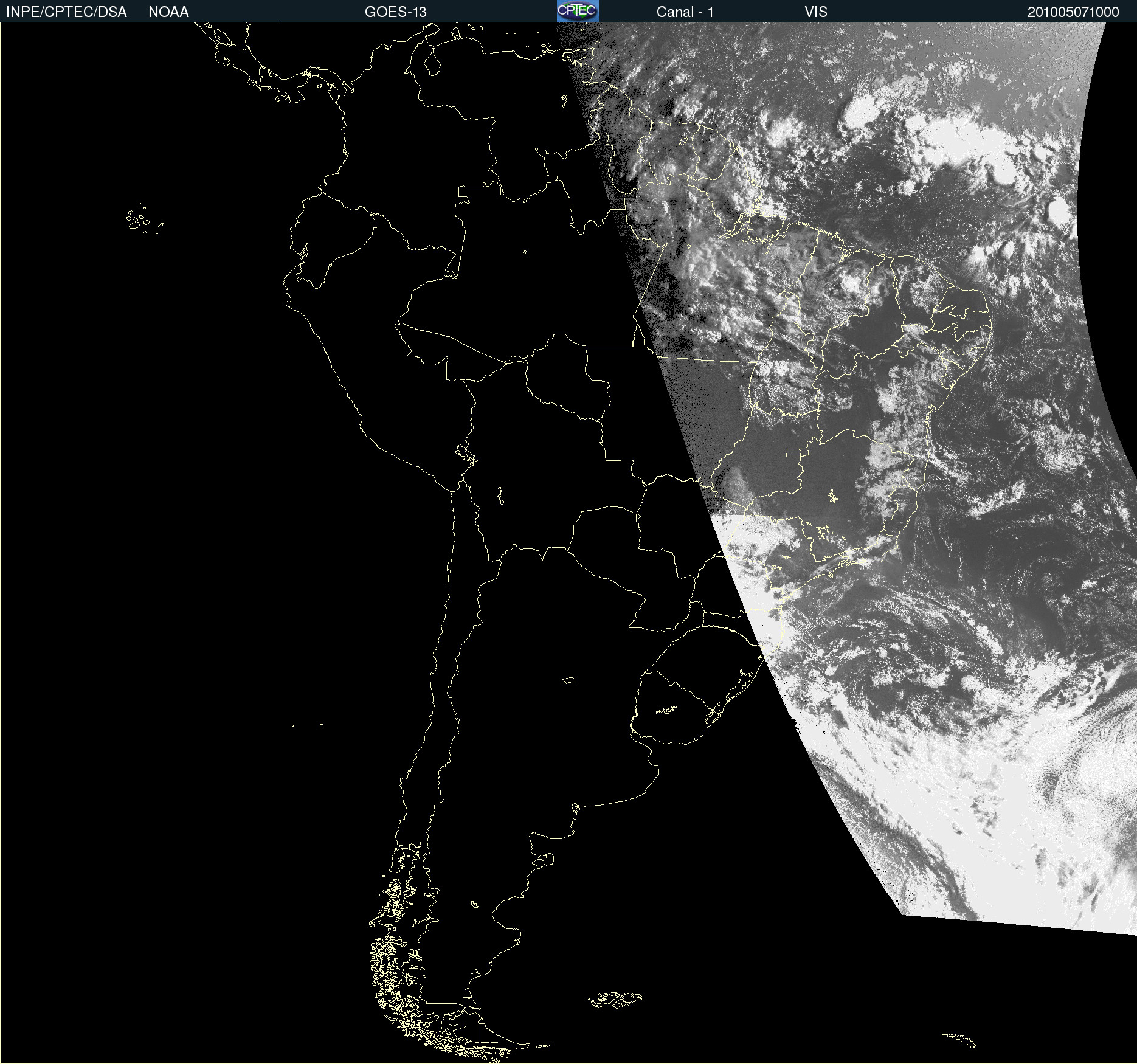Click the CPTEC logo in the header
The image size is (1137, 1064).
click(578, 11)
